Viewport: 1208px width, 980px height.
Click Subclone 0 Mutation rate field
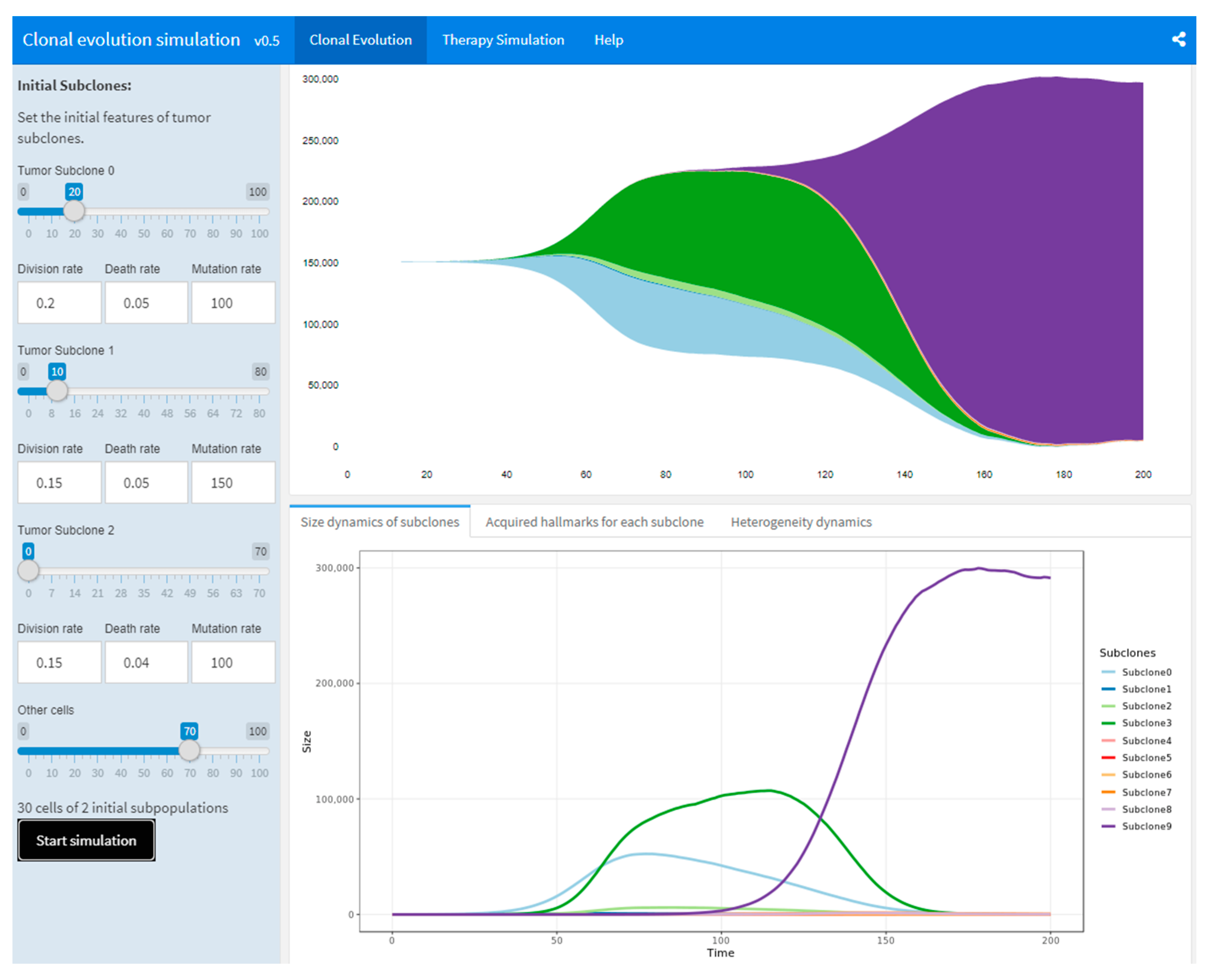tap(233, 303)
